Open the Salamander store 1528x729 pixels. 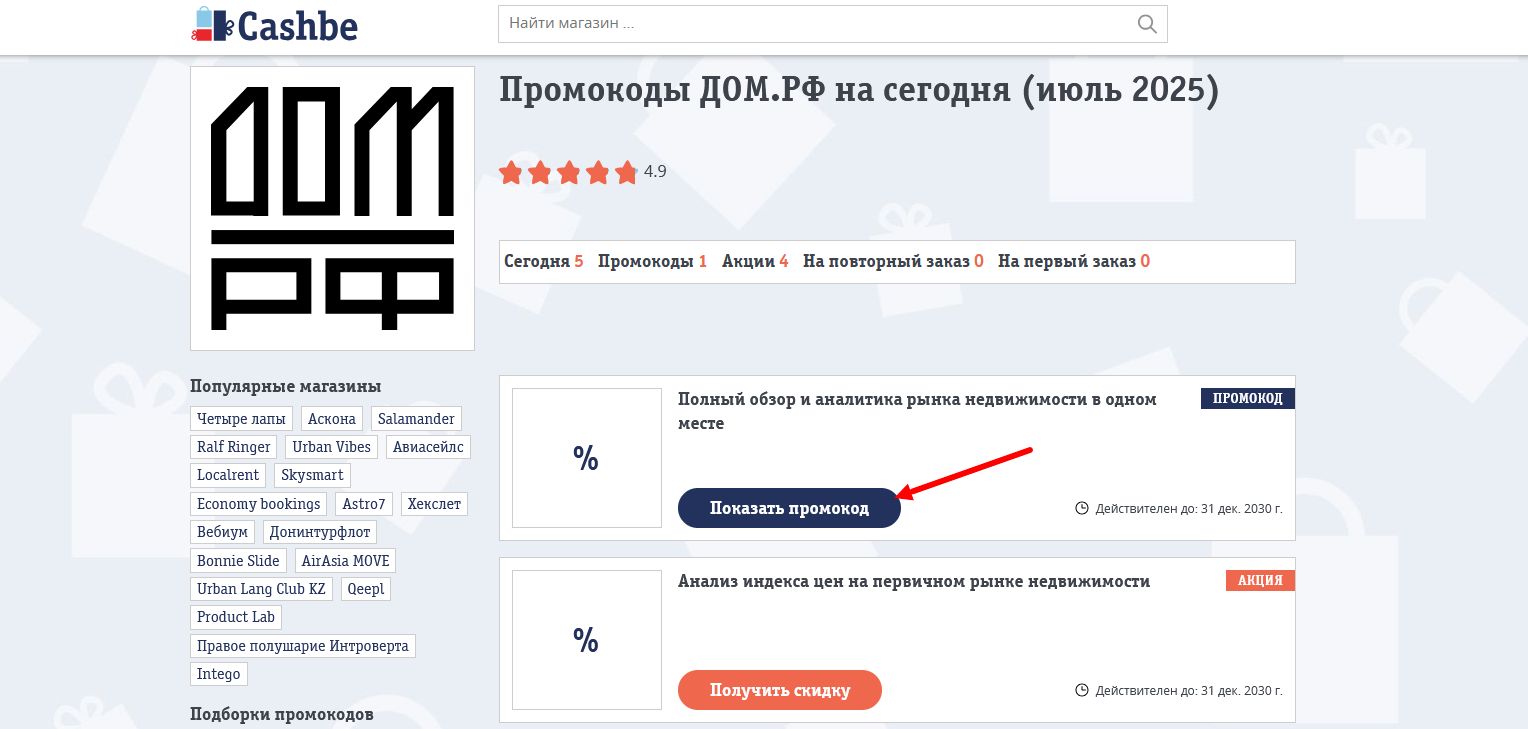click(416, 419)
